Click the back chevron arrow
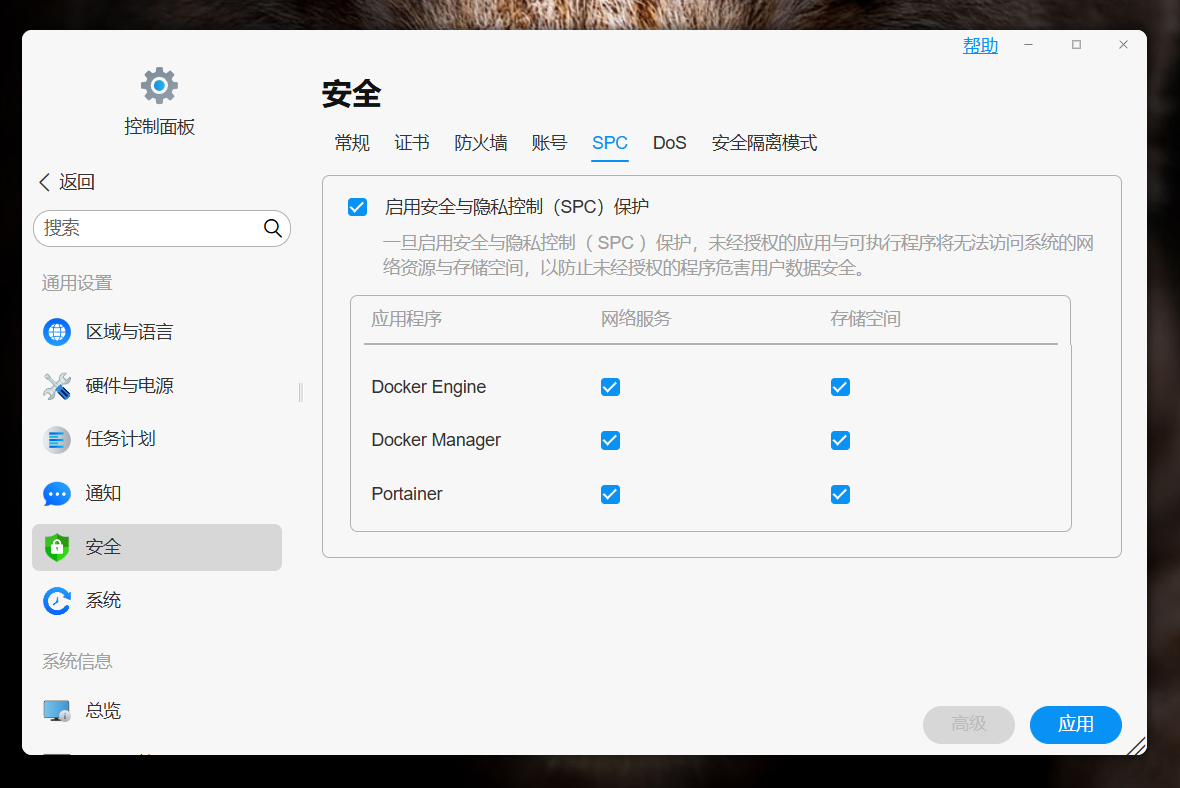The image size is (1180, 788). click(44, 182)
